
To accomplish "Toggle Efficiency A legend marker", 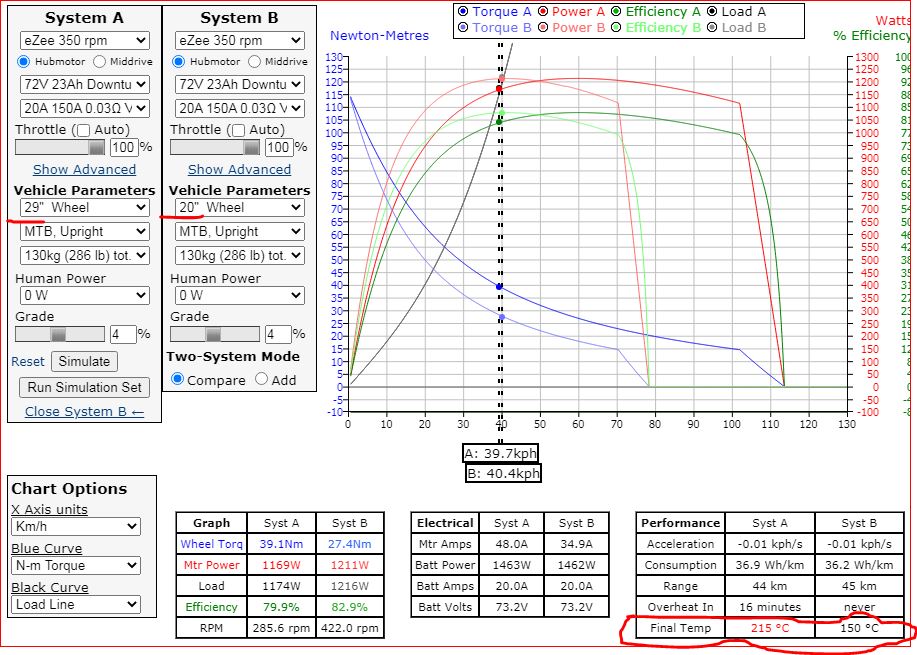I will point(615,12).
